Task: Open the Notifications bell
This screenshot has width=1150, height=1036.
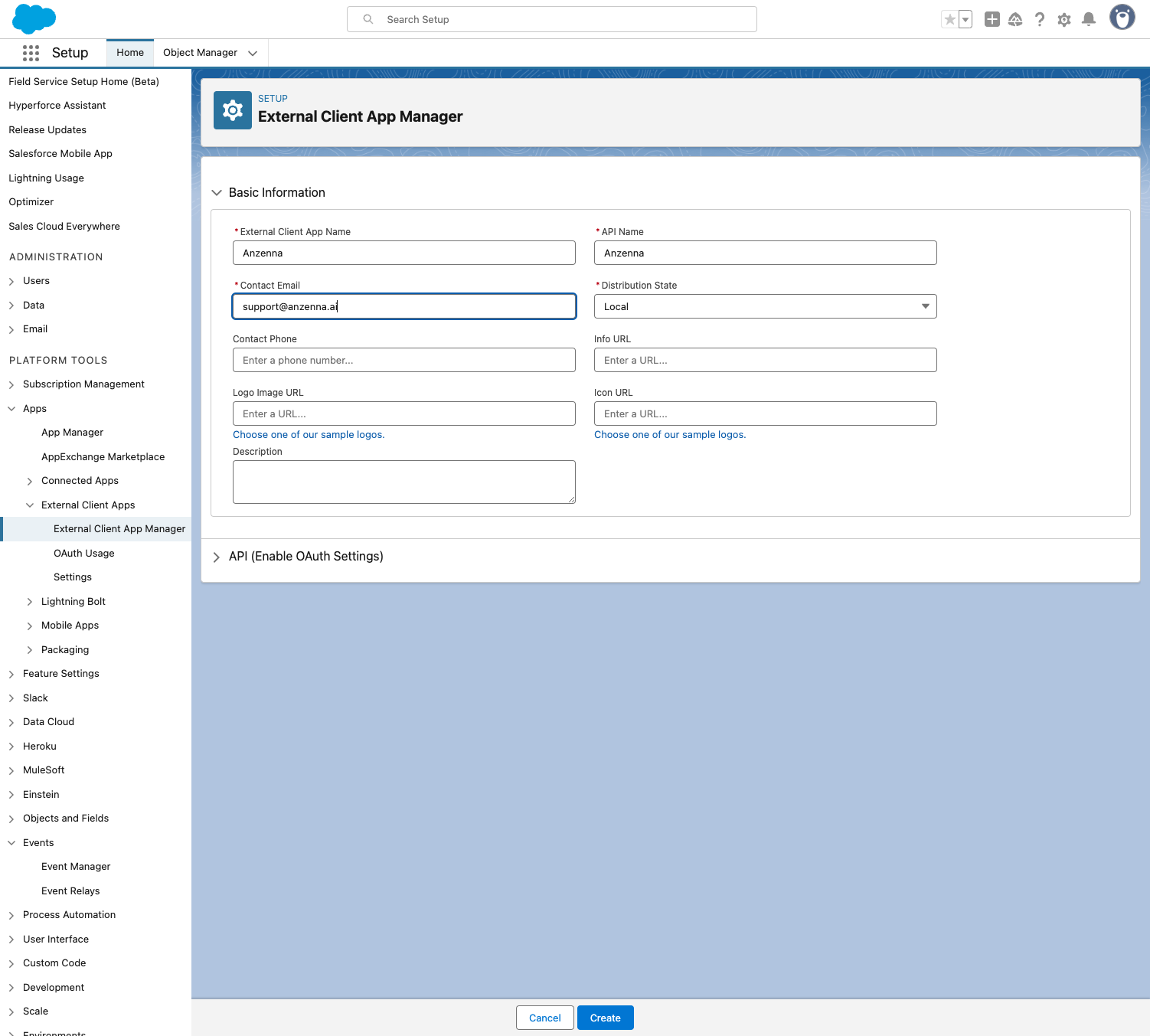Action: coord(1088,20)
